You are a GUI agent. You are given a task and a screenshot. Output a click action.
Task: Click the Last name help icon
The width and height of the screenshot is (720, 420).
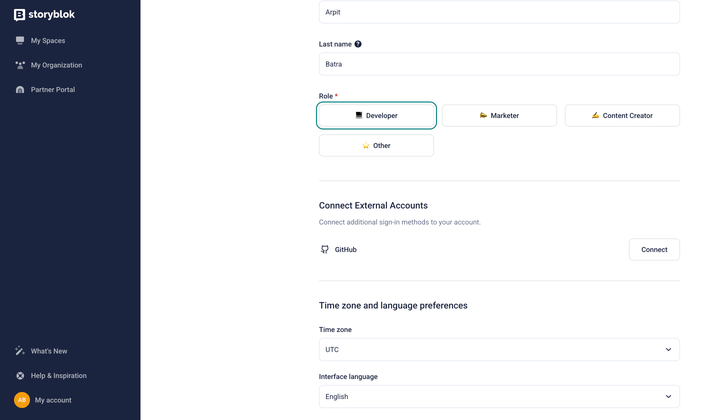pyautogui.click(x=358, y=44)
